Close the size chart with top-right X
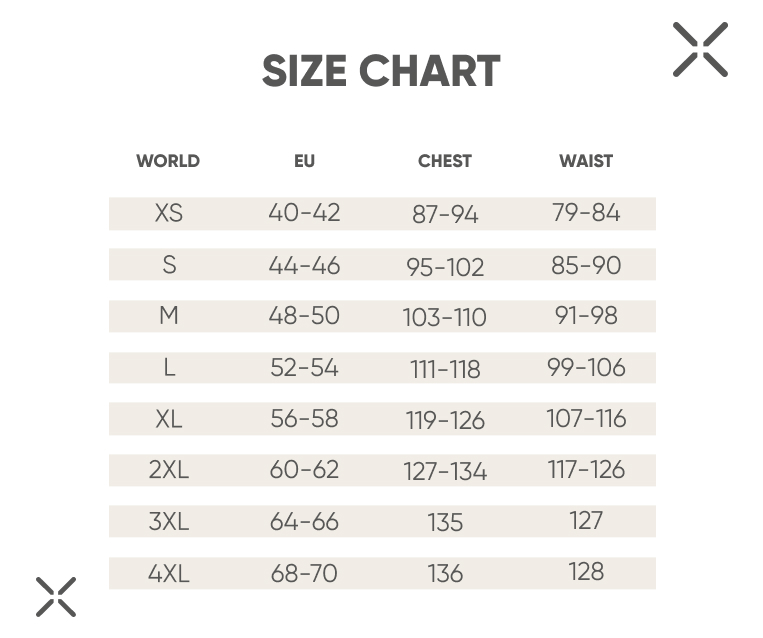The image size is (763, 638). point(700,50)
